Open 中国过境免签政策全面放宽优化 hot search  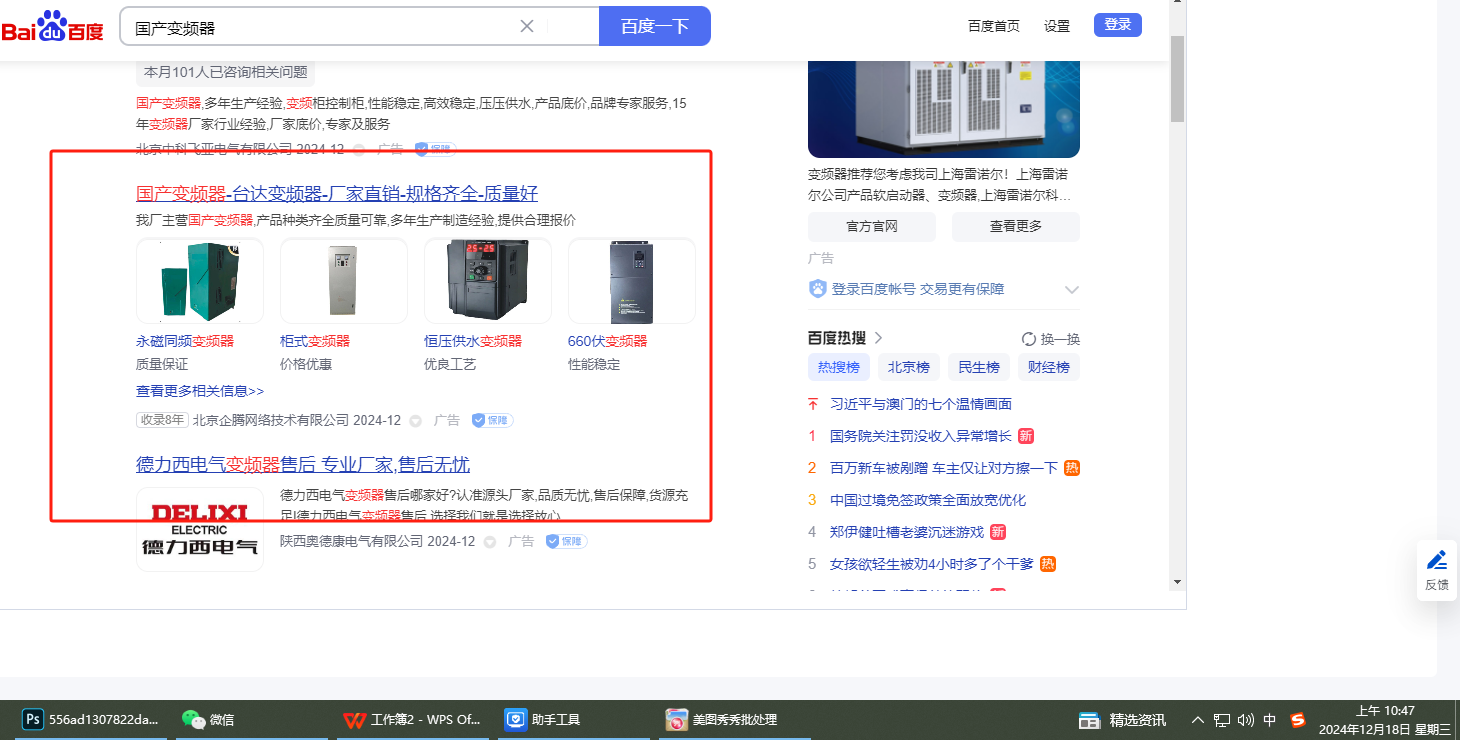pyautogui.click(x=928, y=500)
